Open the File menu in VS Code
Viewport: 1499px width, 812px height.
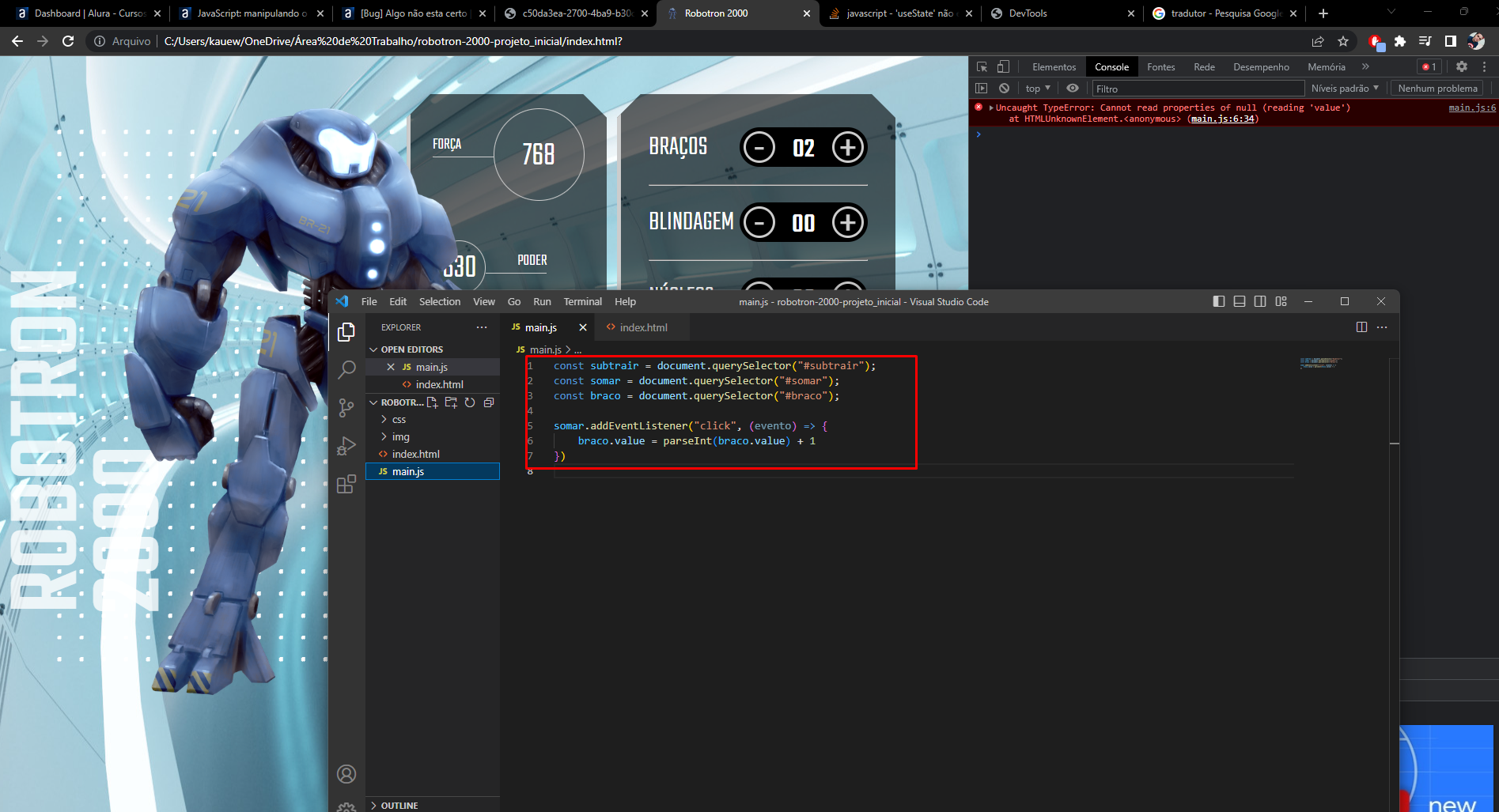point(369,301)
